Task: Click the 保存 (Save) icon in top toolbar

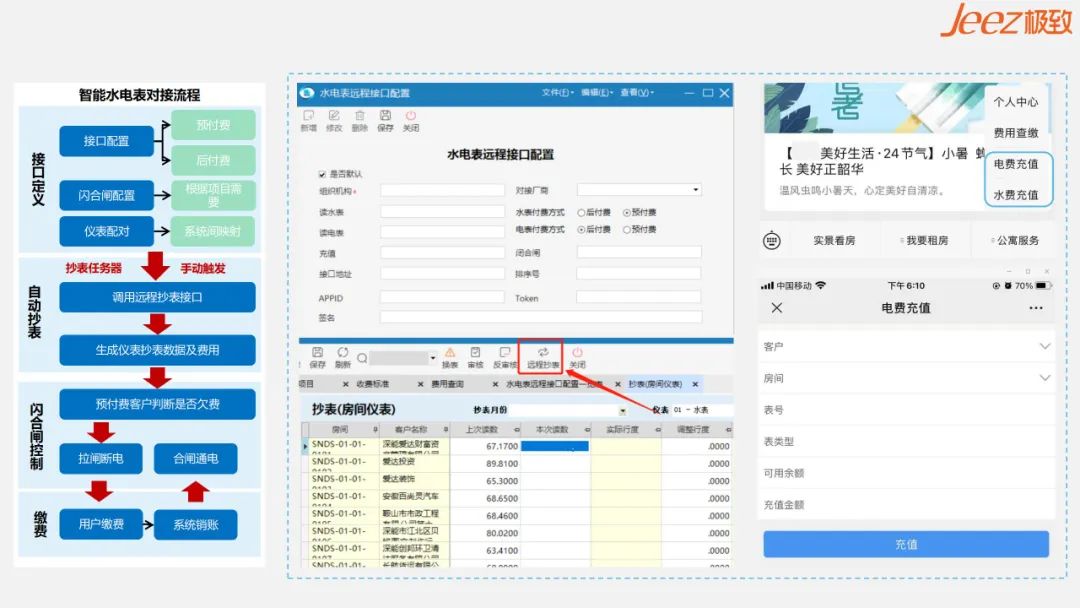Action: point(385,120)
